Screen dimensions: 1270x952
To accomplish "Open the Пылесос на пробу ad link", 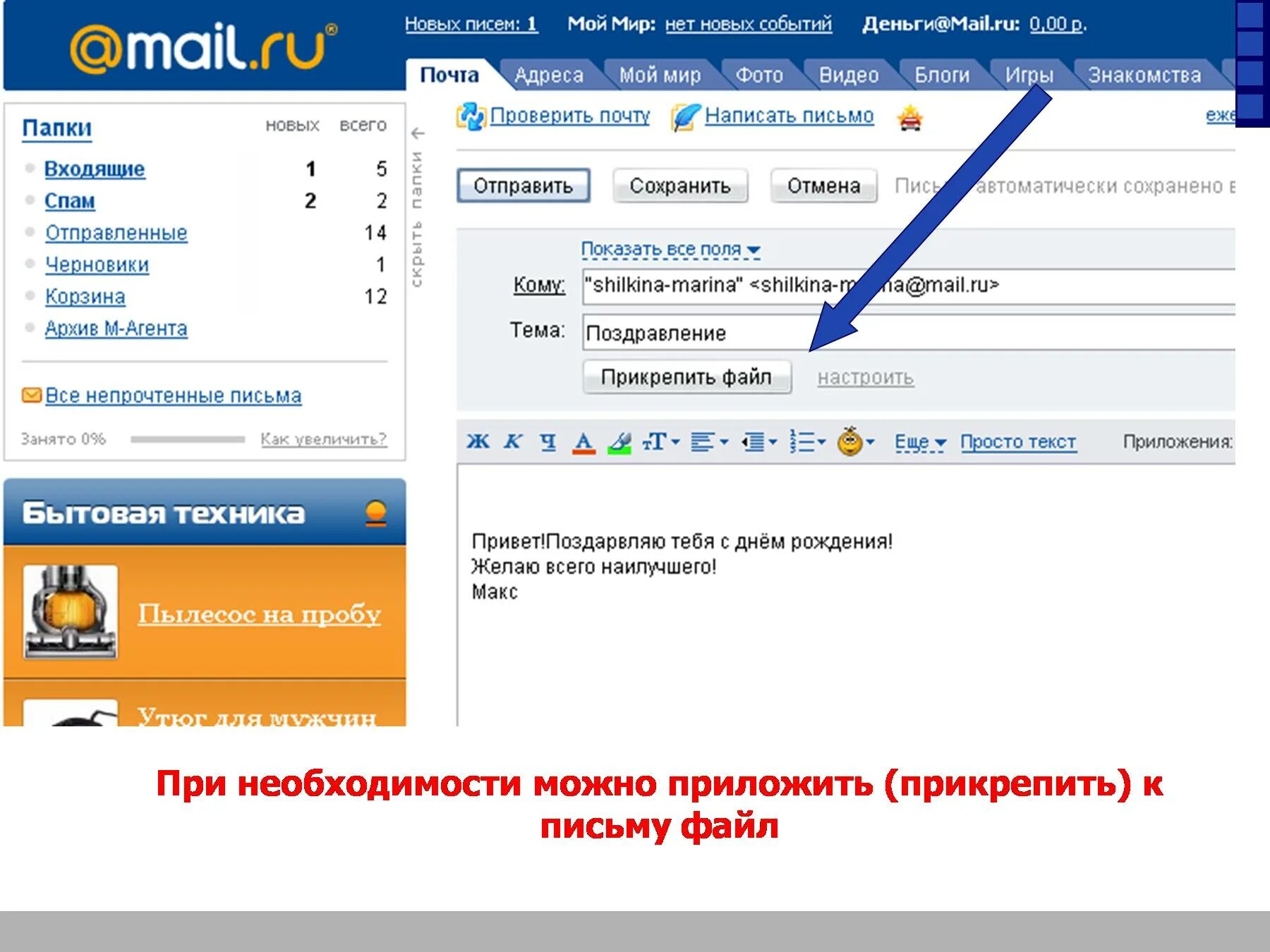I will [x=259, y=614].
